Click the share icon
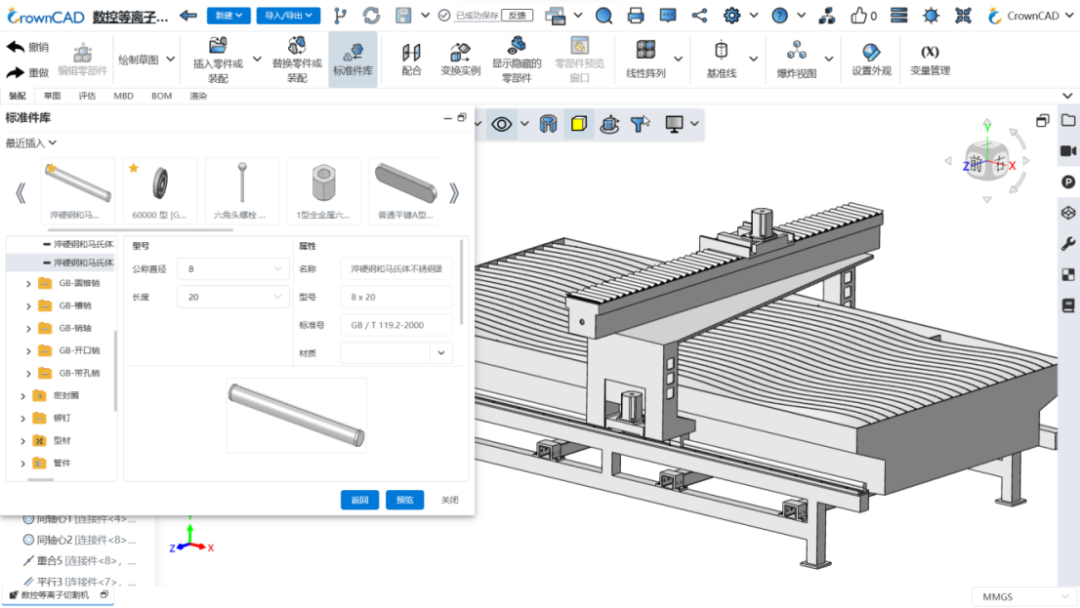 pos(699,15)
